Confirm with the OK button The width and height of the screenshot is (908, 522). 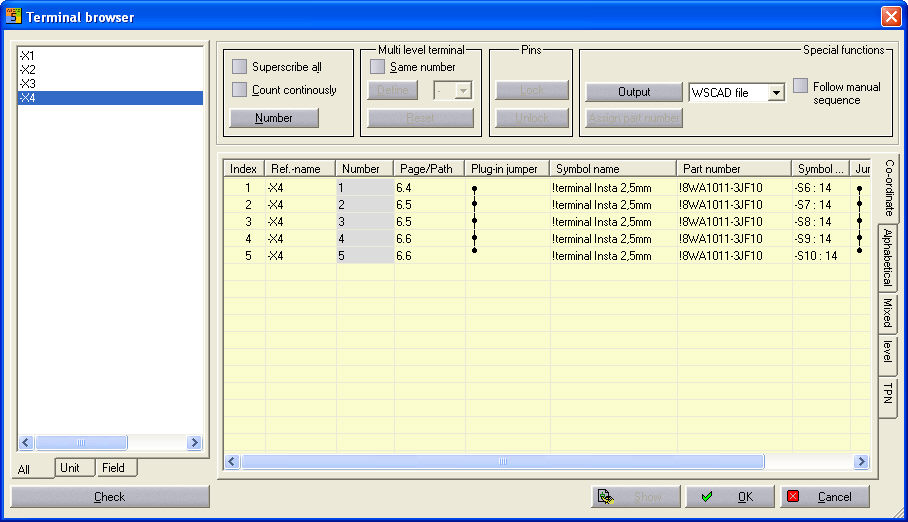730,497
